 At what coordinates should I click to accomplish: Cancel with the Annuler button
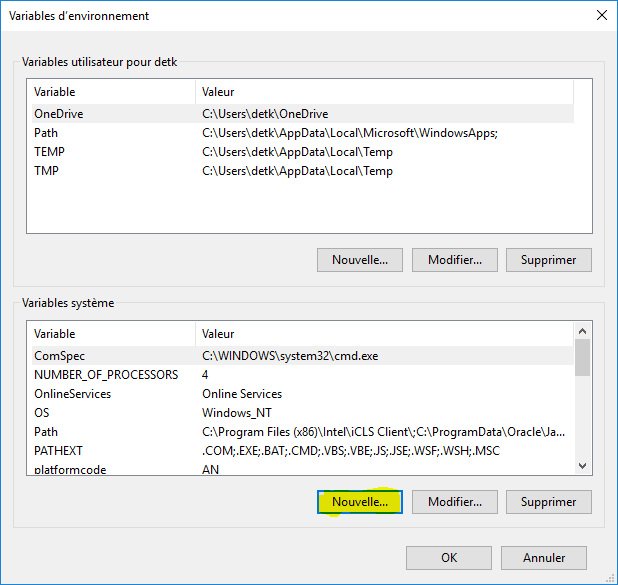[545, 558]
